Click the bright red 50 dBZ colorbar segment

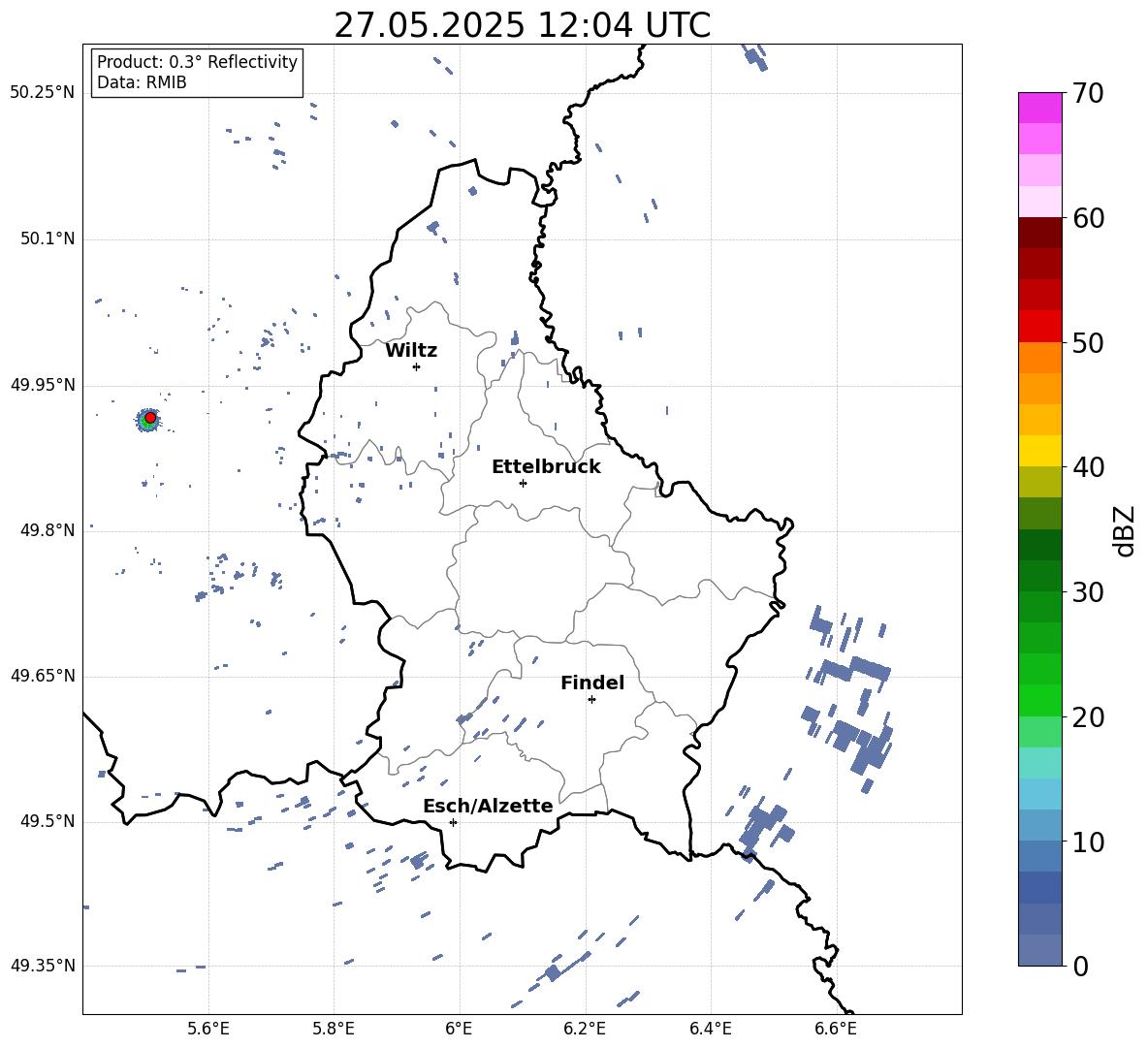click(x=1039, y=327)
